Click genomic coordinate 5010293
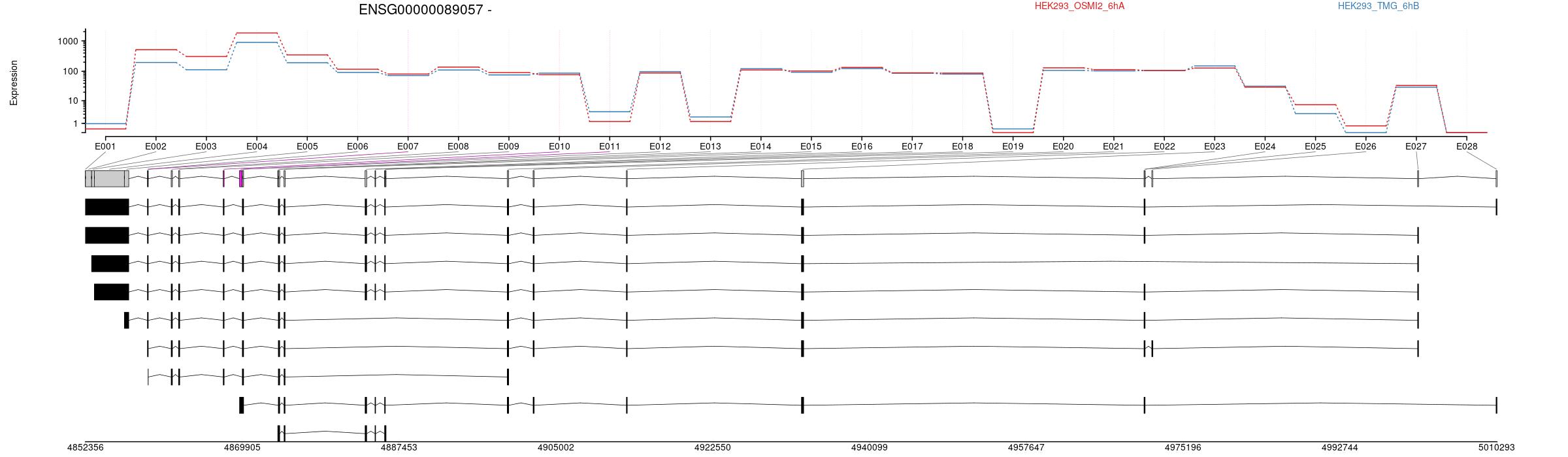 point(1497,448)
